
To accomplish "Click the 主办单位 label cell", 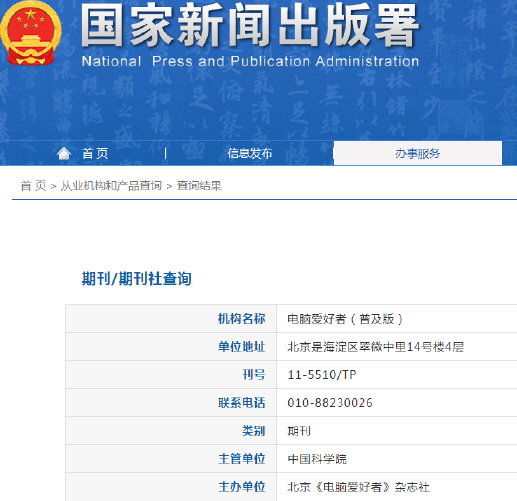I will pos(171,487).
